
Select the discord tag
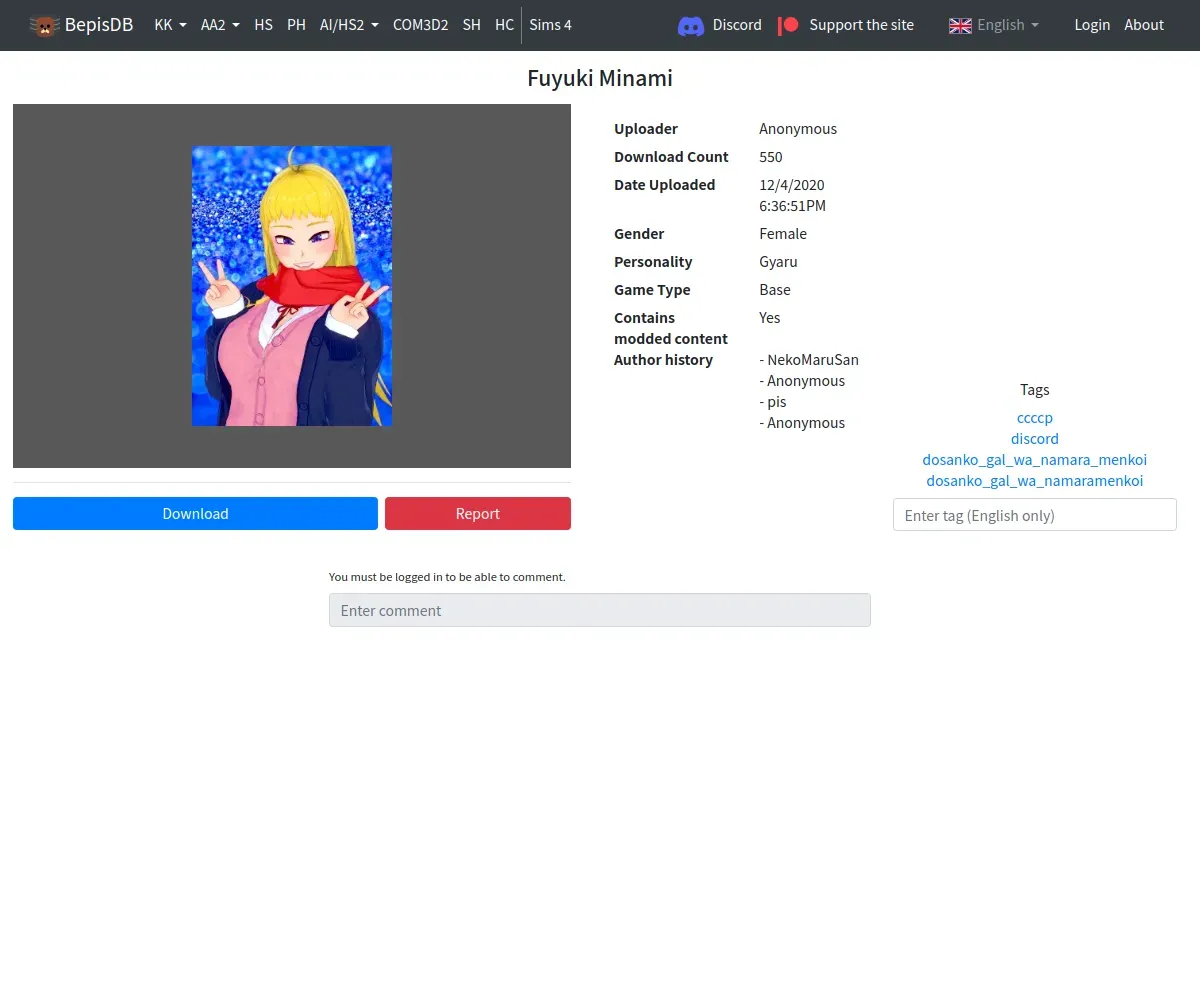pyautogui.click(x=1035, y=439)
